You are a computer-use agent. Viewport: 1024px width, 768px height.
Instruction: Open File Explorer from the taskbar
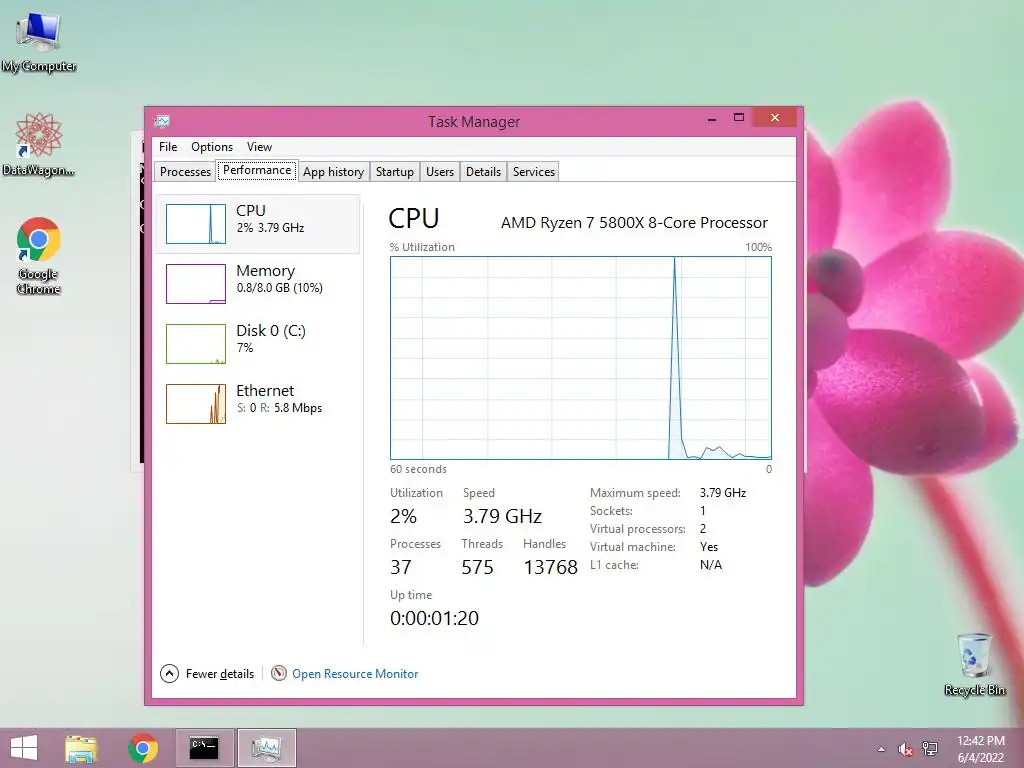pos(81,748)
